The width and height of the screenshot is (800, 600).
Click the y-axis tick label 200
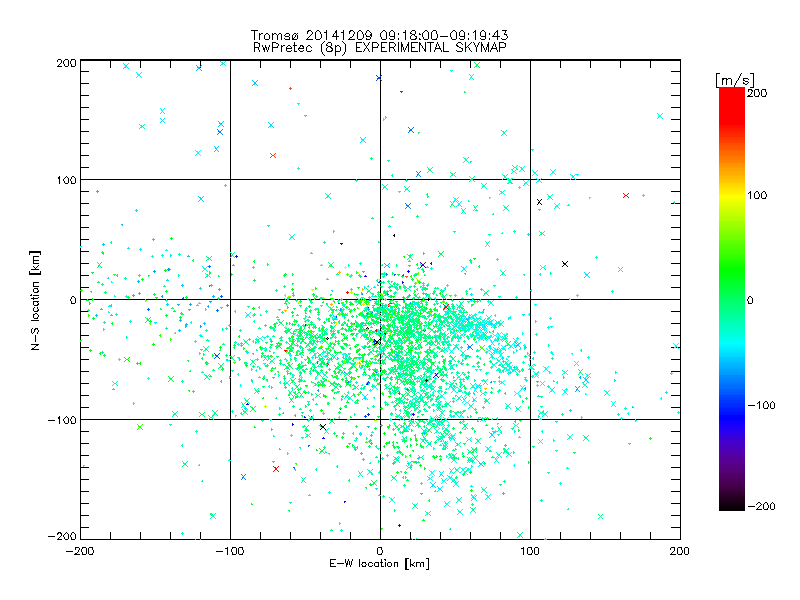66,63
